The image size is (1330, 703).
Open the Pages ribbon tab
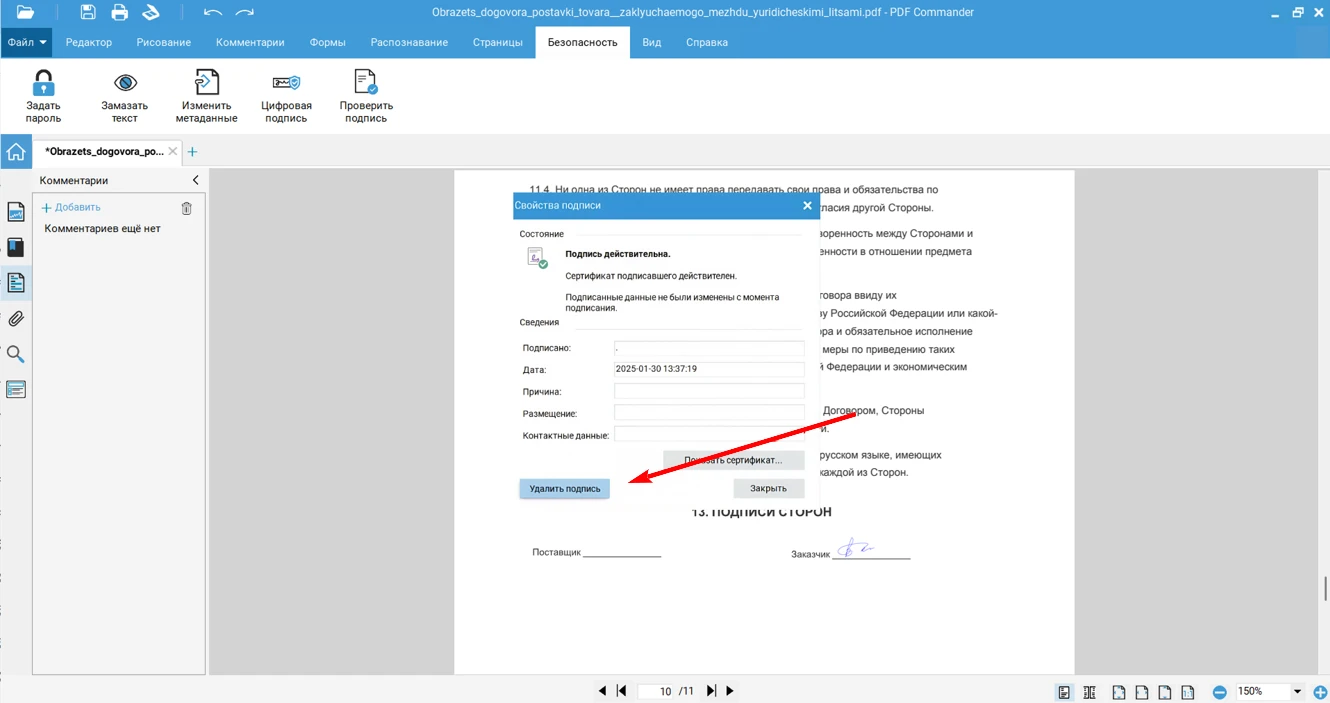click(x=497, y=43)
